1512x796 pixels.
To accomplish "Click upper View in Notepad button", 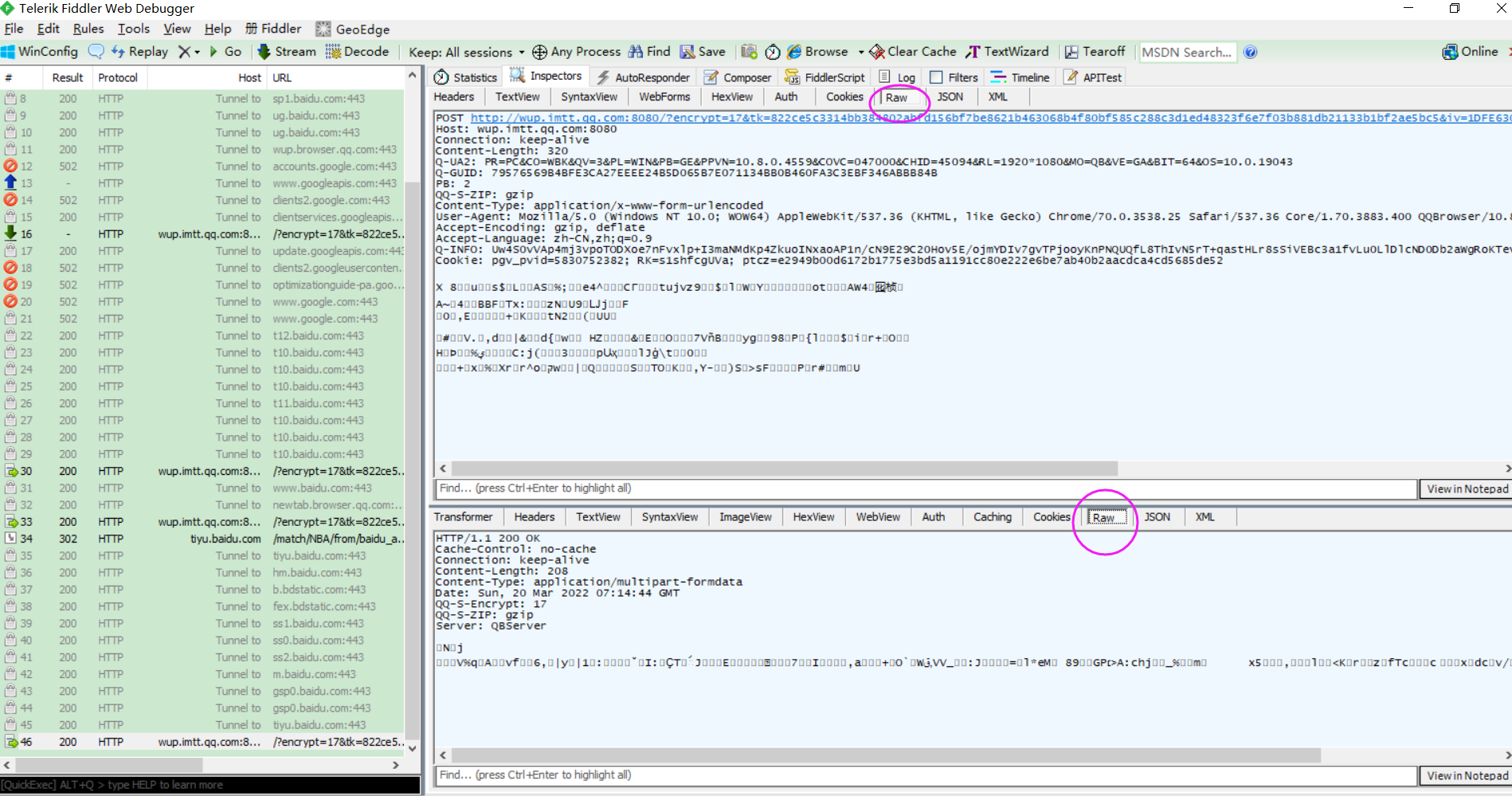I will coord(1467,488).
